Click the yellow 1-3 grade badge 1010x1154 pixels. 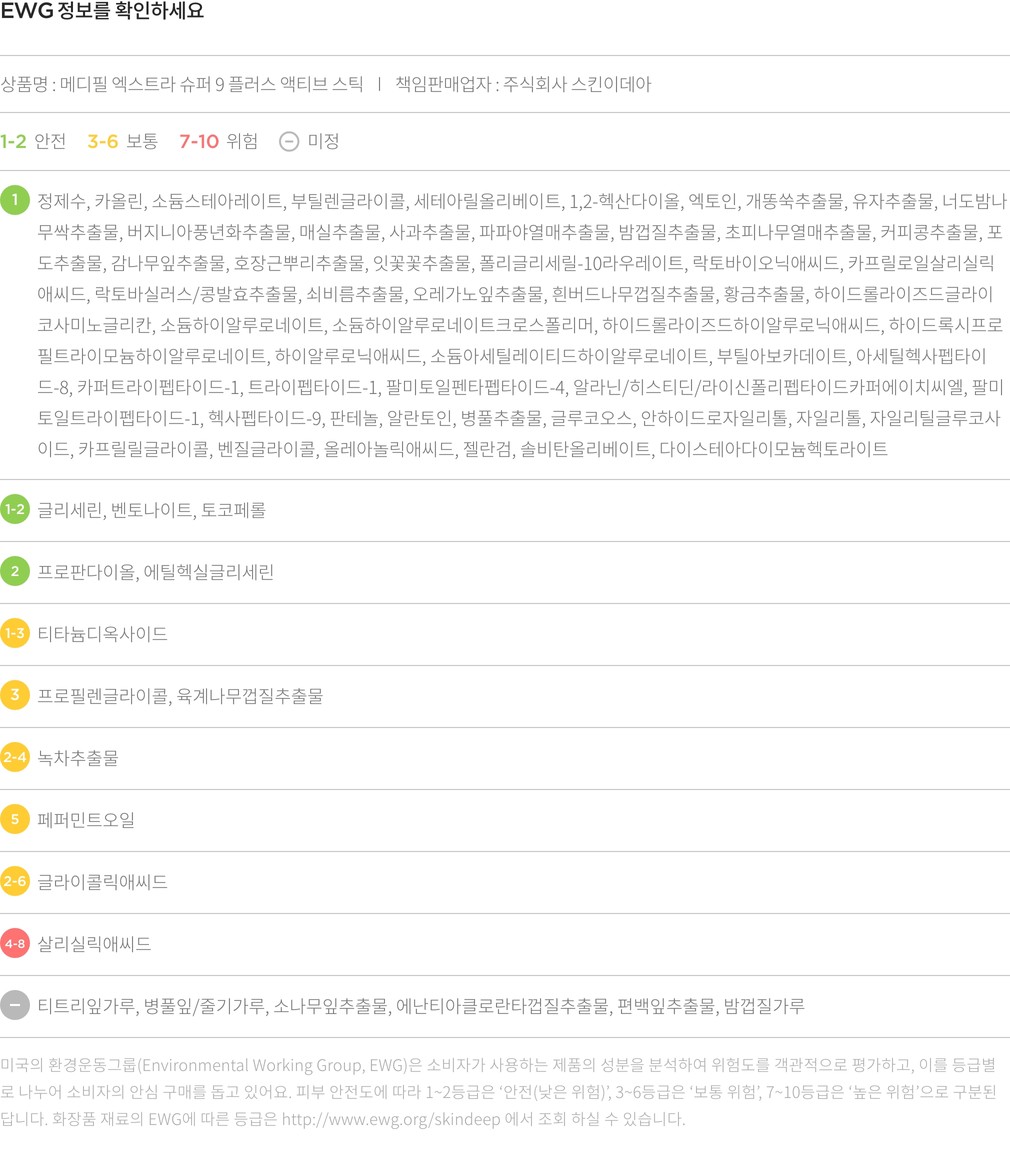point(15,634)
